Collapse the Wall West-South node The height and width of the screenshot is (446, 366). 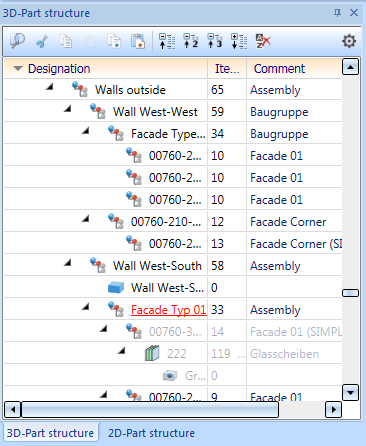tap(68, 263)
